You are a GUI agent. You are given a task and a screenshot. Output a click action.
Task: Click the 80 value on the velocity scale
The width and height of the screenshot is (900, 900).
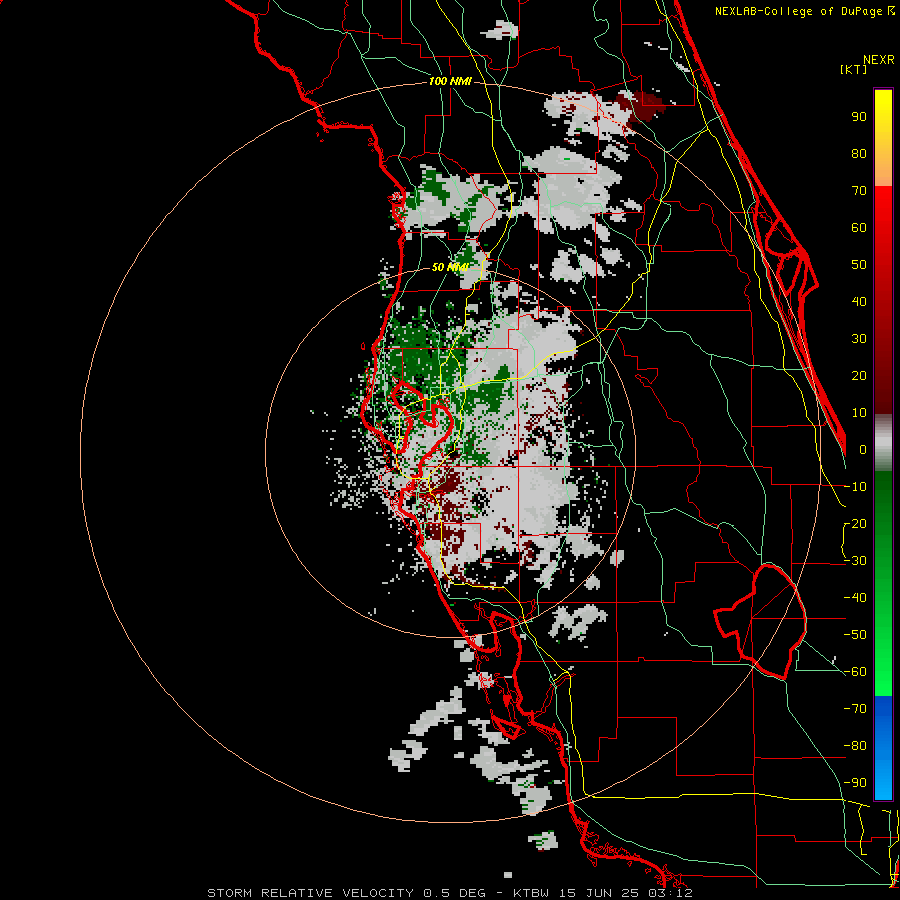coord(859,154)
